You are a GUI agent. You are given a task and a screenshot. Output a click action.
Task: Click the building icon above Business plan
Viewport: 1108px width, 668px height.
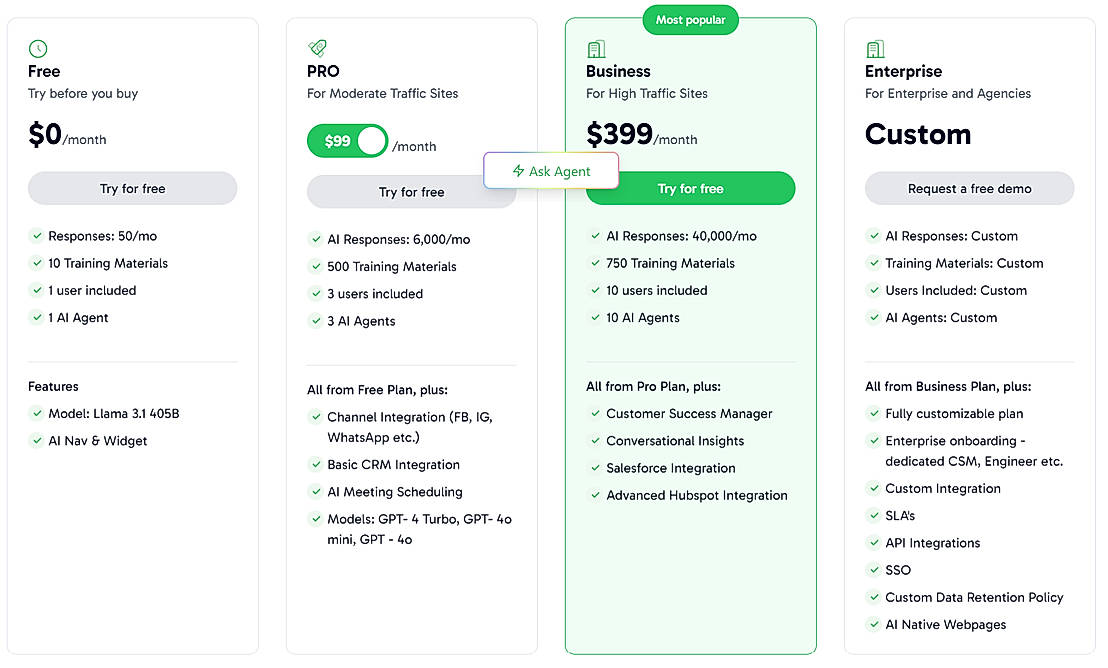coord(596,48)
